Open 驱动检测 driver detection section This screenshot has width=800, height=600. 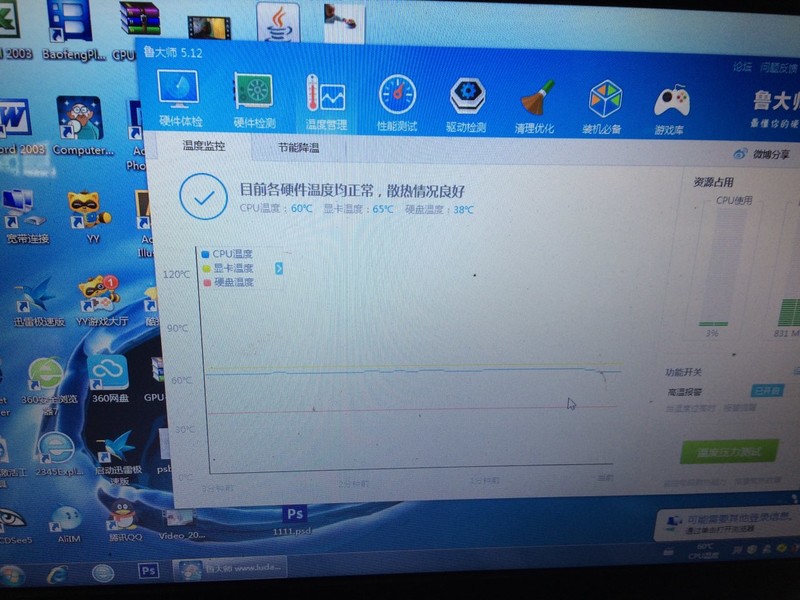click(466, 105)
